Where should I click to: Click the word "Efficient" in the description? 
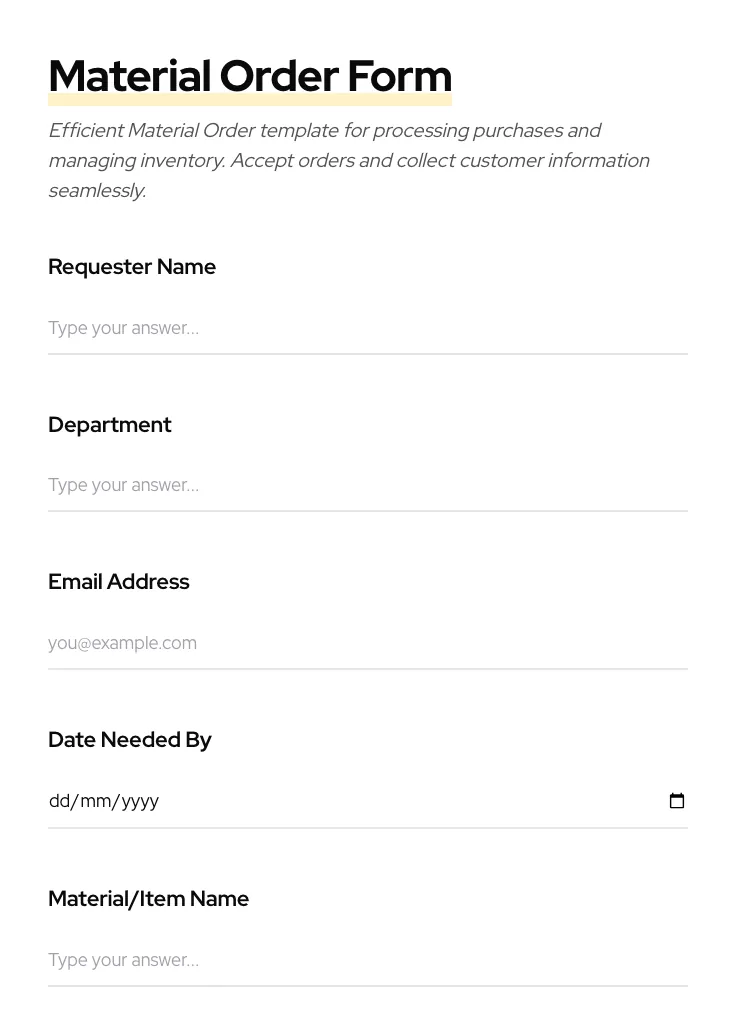pos(85,131)
